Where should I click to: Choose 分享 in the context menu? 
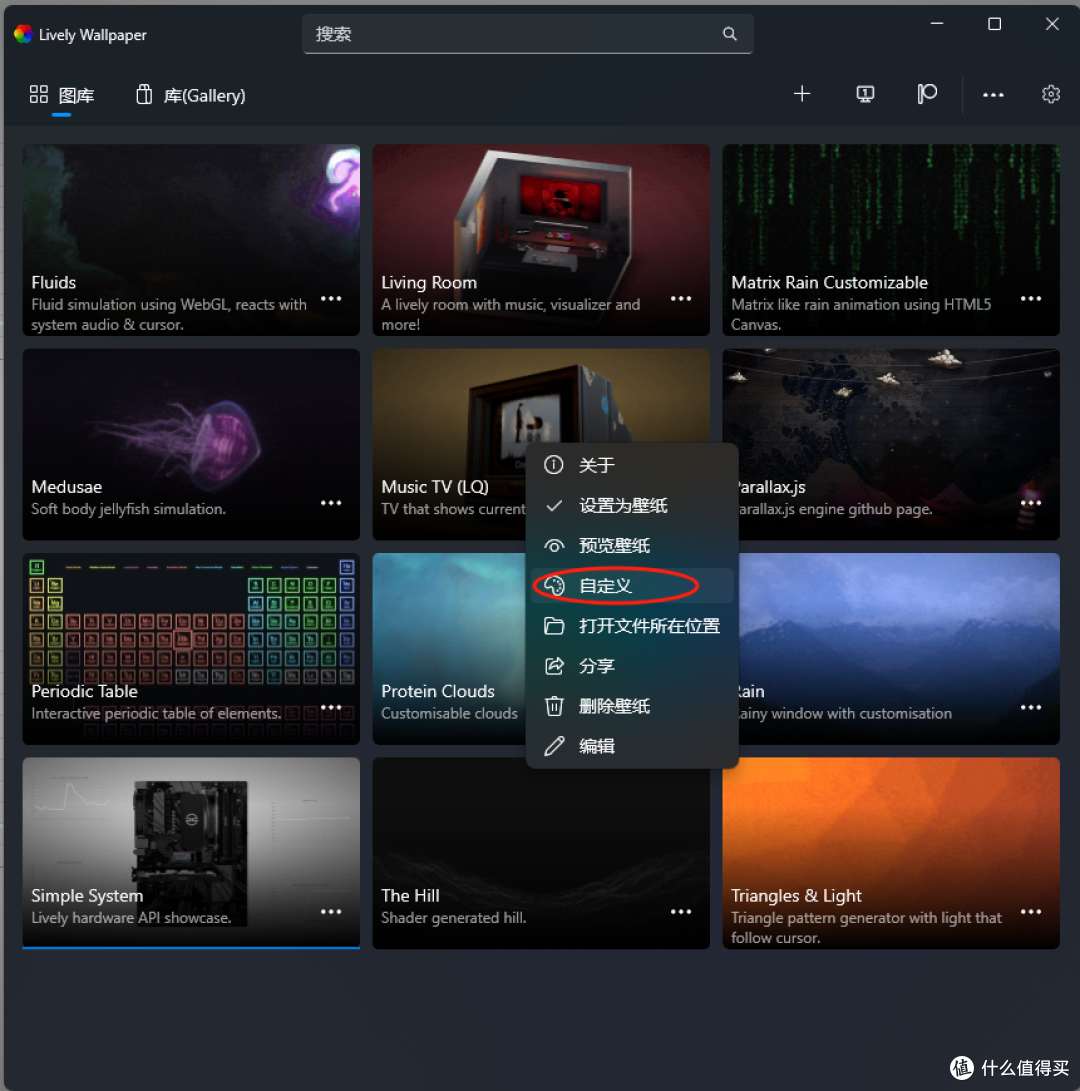coord(632,666)
